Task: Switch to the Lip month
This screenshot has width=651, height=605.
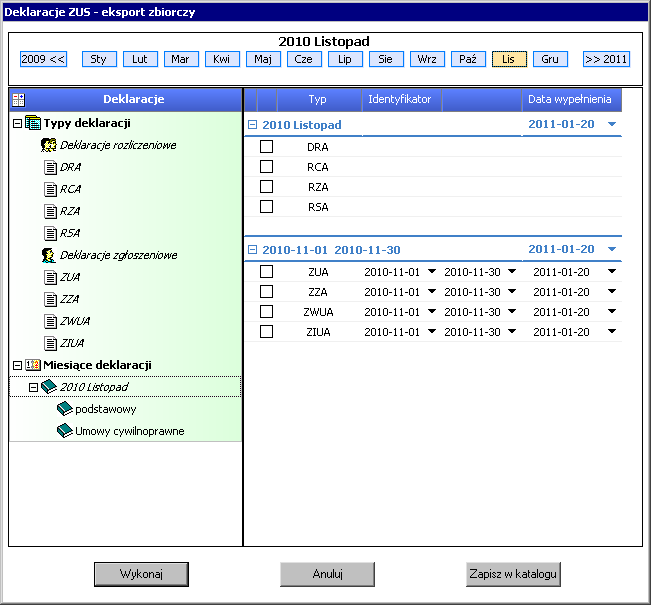Action: point(345,59)
